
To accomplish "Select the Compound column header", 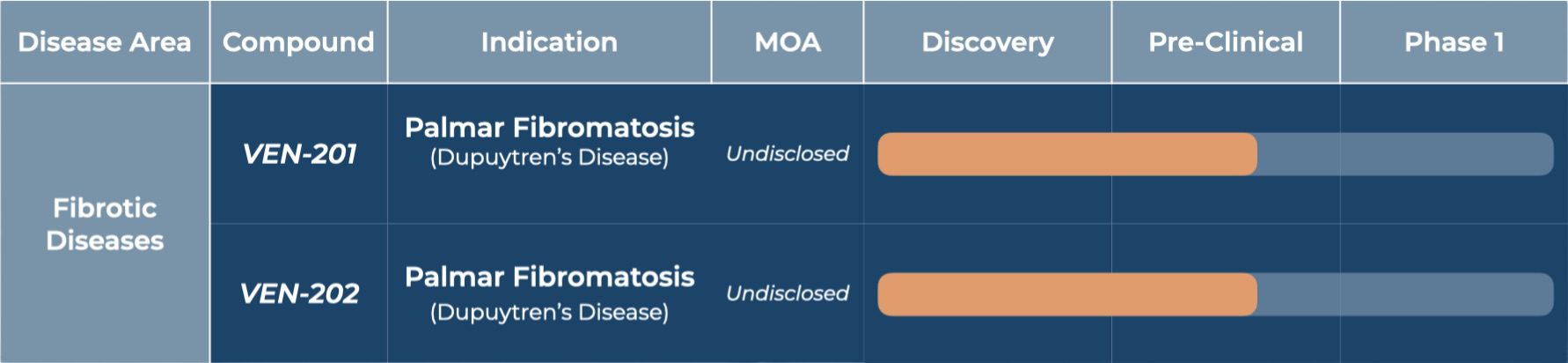I will tap(298, 42).
